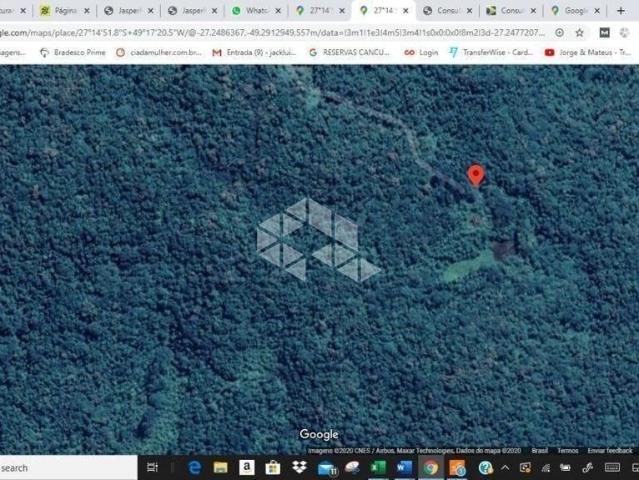Screen dimensions: 639x480
Task: Click the address bar URL field
Action: click(x=273, y=33)
